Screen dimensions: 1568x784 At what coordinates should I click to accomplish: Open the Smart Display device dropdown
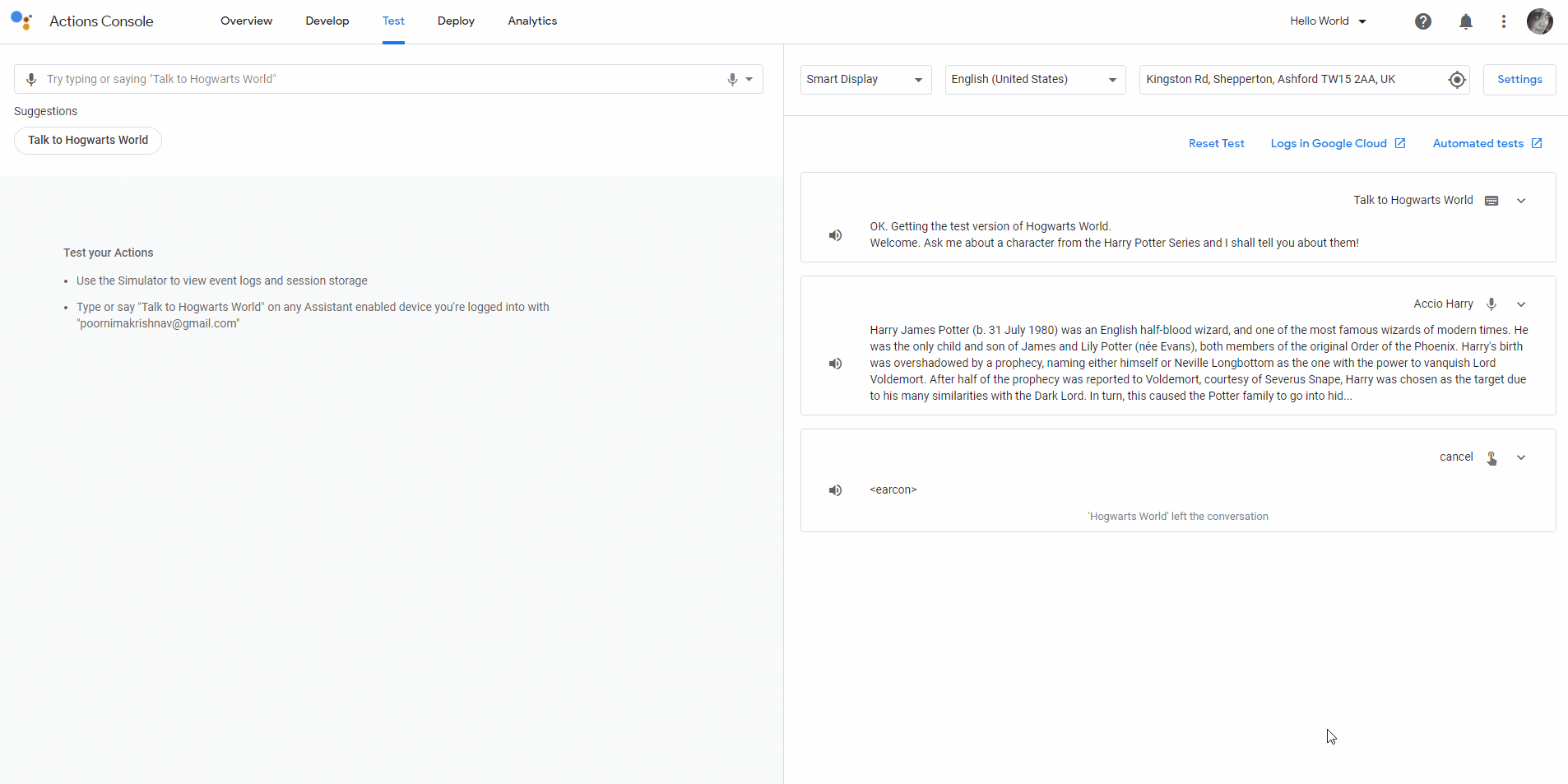pyautogui.click(x=865, y=79)
